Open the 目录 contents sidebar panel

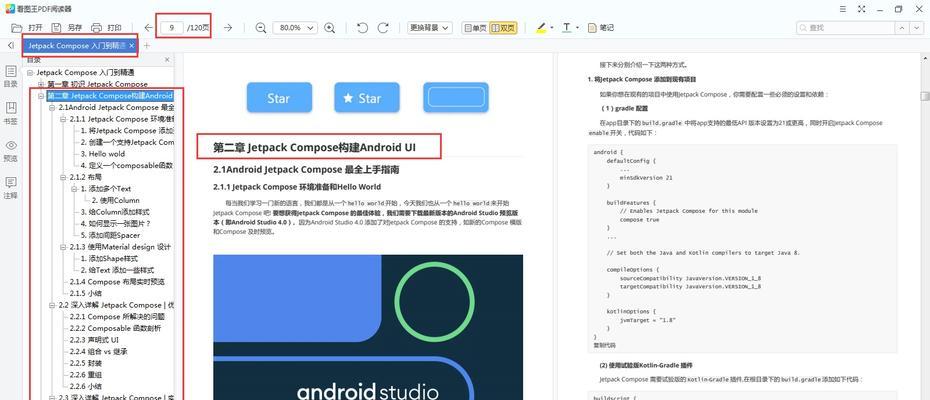coord(11,77)
